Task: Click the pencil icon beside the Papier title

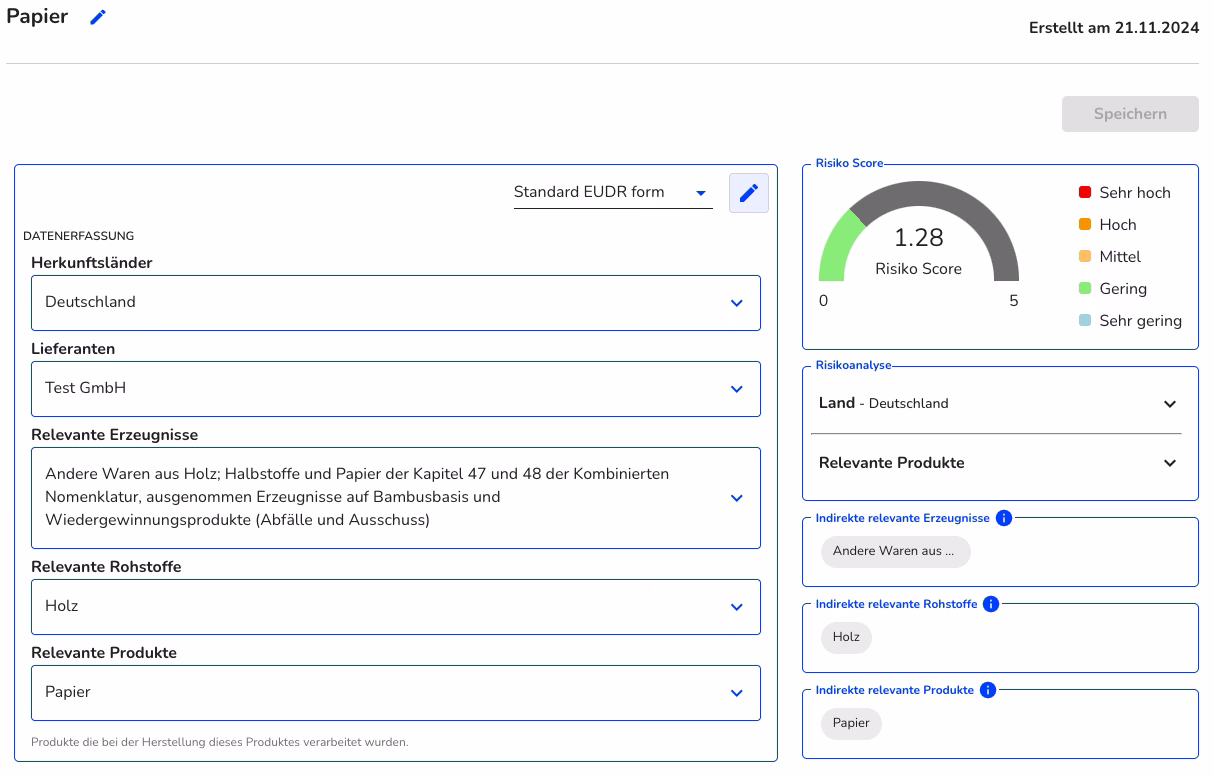Action: pyautogui.click(x=97, y=18)
